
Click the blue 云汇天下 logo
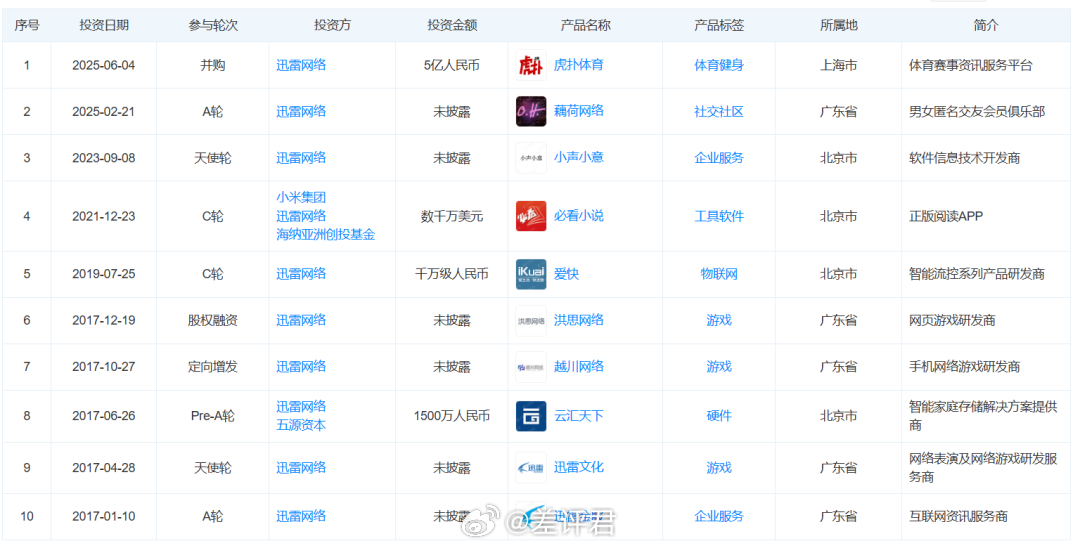[x=531, y=416]
